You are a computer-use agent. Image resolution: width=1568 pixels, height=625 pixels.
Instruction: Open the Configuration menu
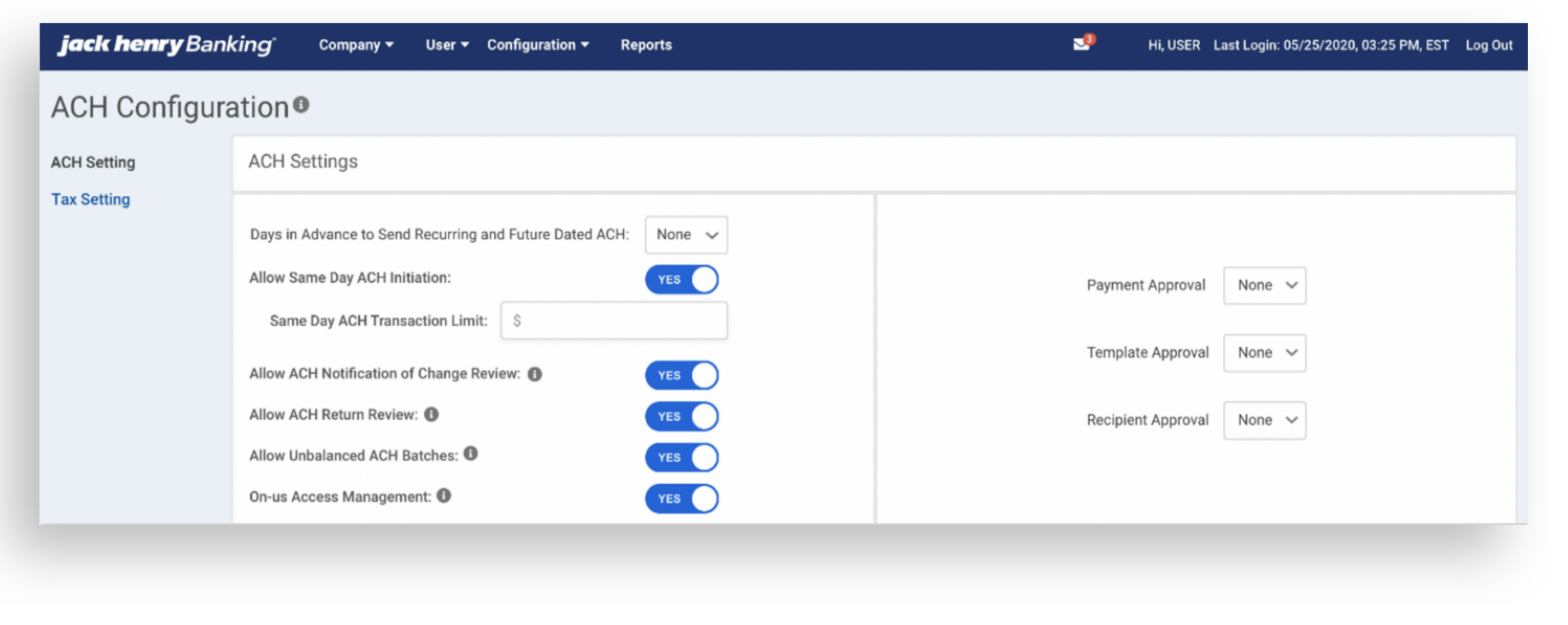coord(537,45)
